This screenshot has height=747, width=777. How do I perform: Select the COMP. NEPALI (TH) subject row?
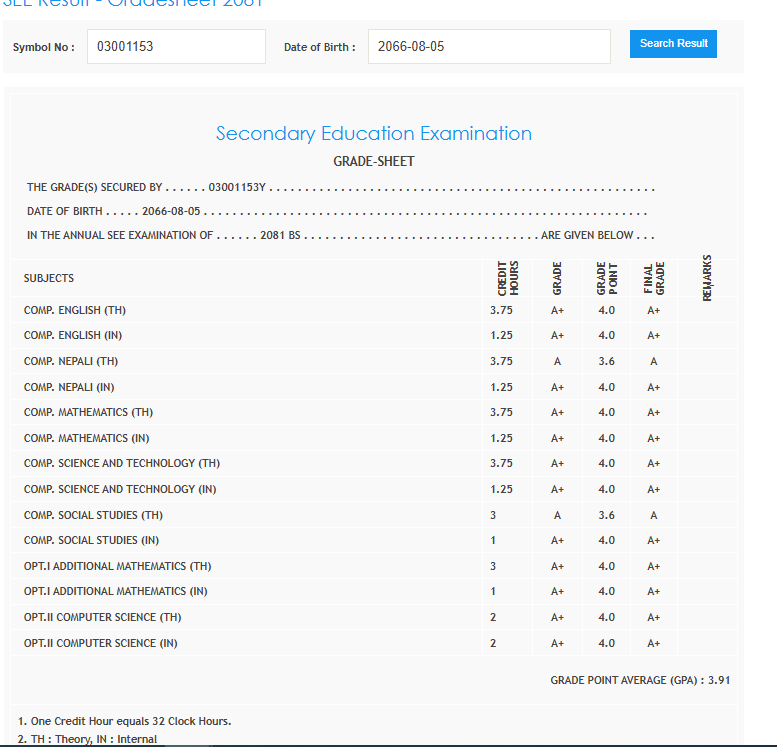tap(71, 361)
